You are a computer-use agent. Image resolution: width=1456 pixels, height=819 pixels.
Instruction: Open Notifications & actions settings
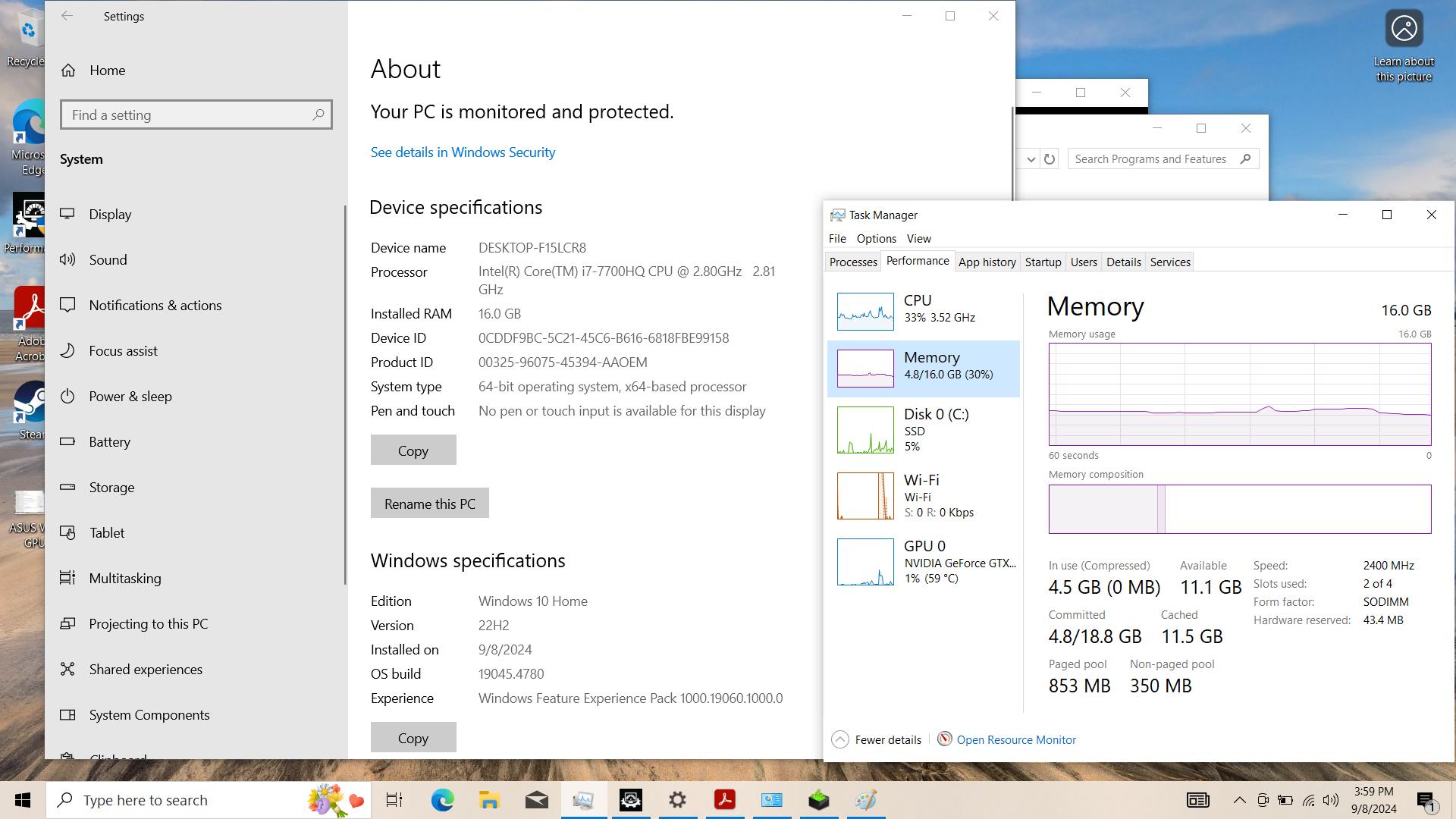(x=196, y=306)
